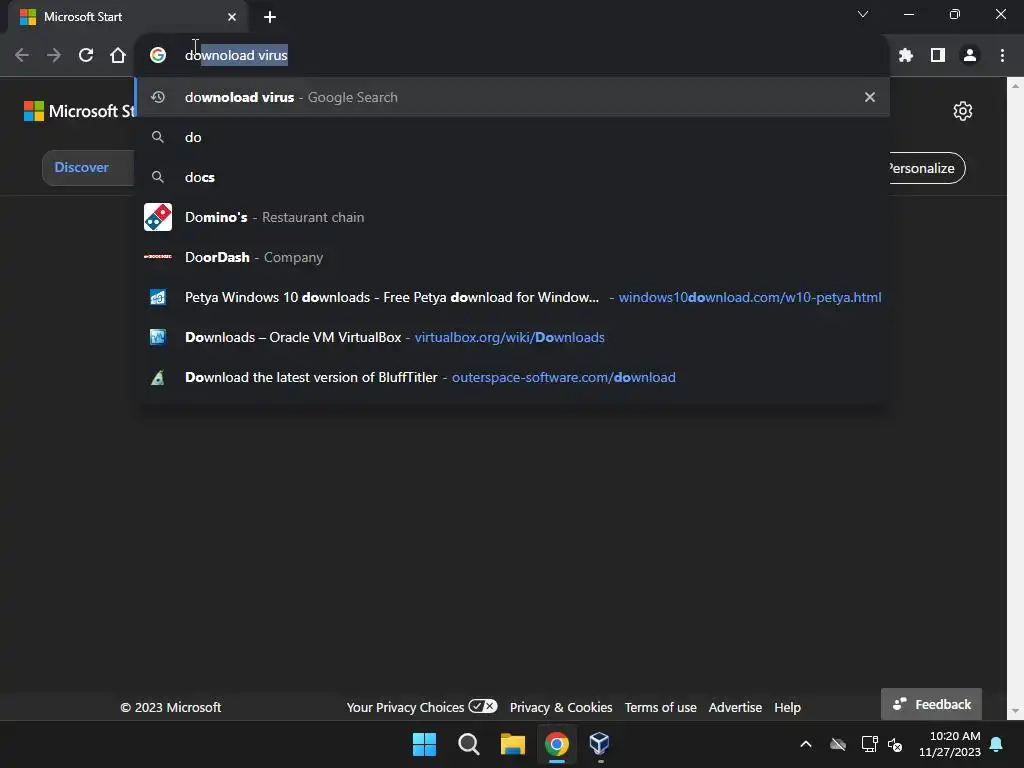Screen dimensions: 1024x768
Task: Click the Feedback button
Action: (x=931, y=705)
